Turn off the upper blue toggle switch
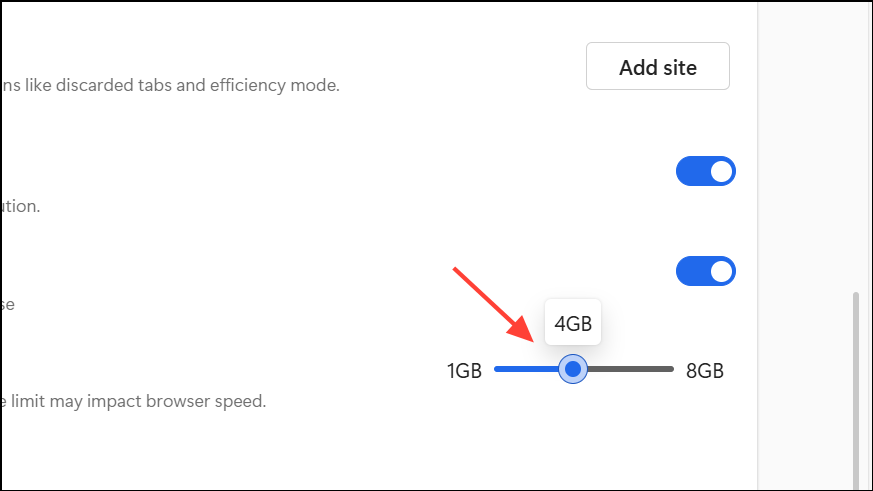Screen dimensions: 873x491 tap(706, 171)
